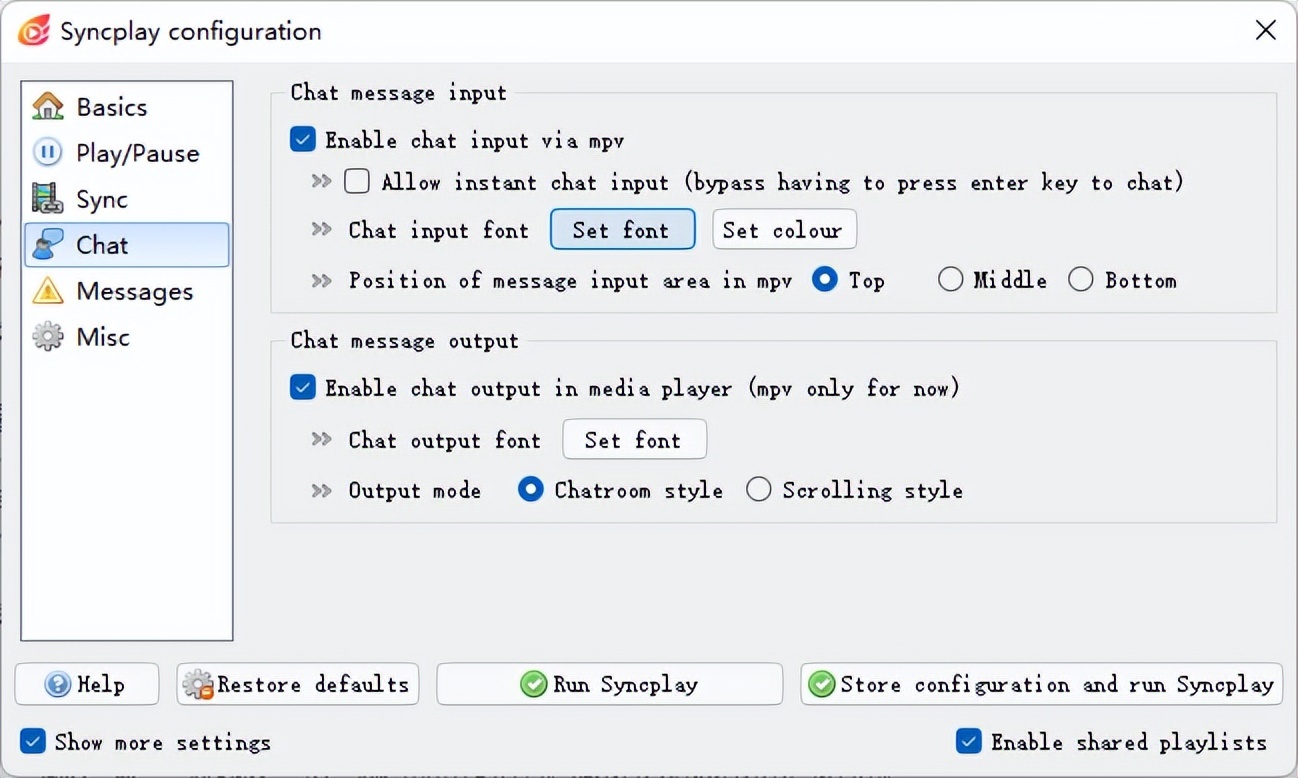Select Middle message input position
1298x778 pixels.
tap(950, 280)
